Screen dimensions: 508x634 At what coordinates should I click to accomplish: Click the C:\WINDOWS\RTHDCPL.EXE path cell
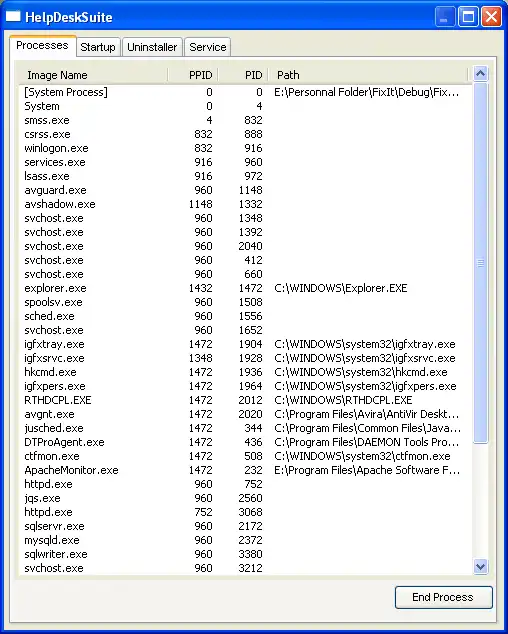point(343,400)
